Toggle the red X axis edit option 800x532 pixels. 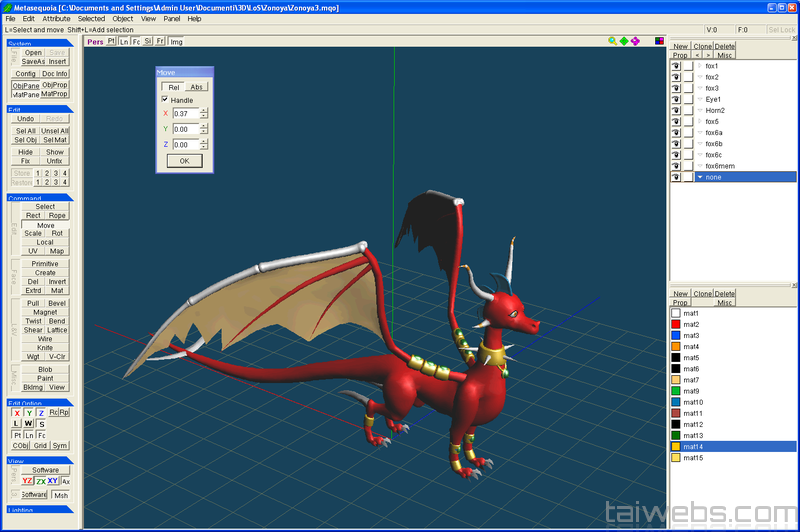pyautogui.click(x=17, y=412)
